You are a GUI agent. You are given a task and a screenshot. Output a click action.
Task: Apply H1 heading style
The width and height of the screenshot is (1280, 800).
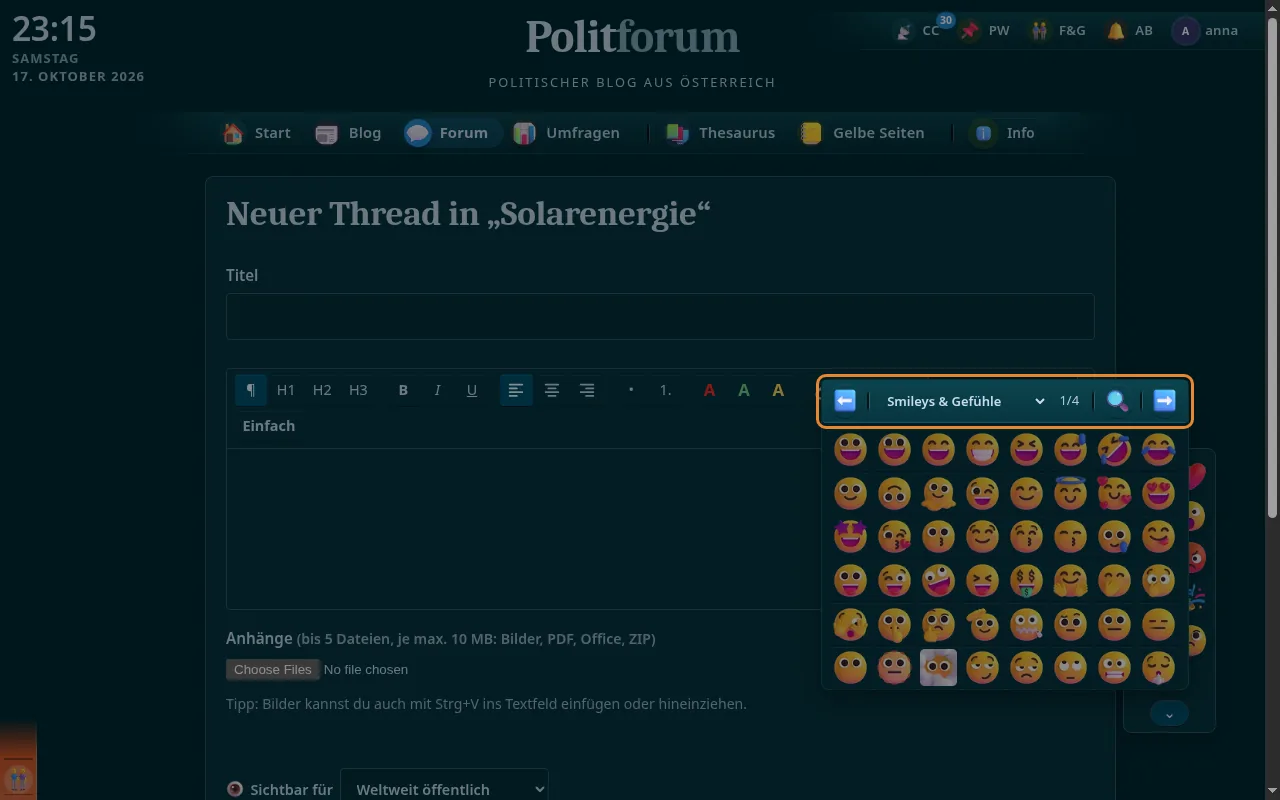(x=286, y=390)
